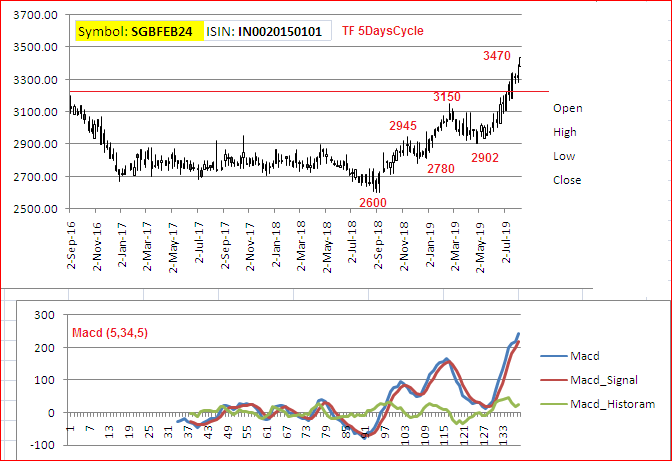Click the 2600 low annotation
This screenshot has height=461, width=672.
[372, 203]
